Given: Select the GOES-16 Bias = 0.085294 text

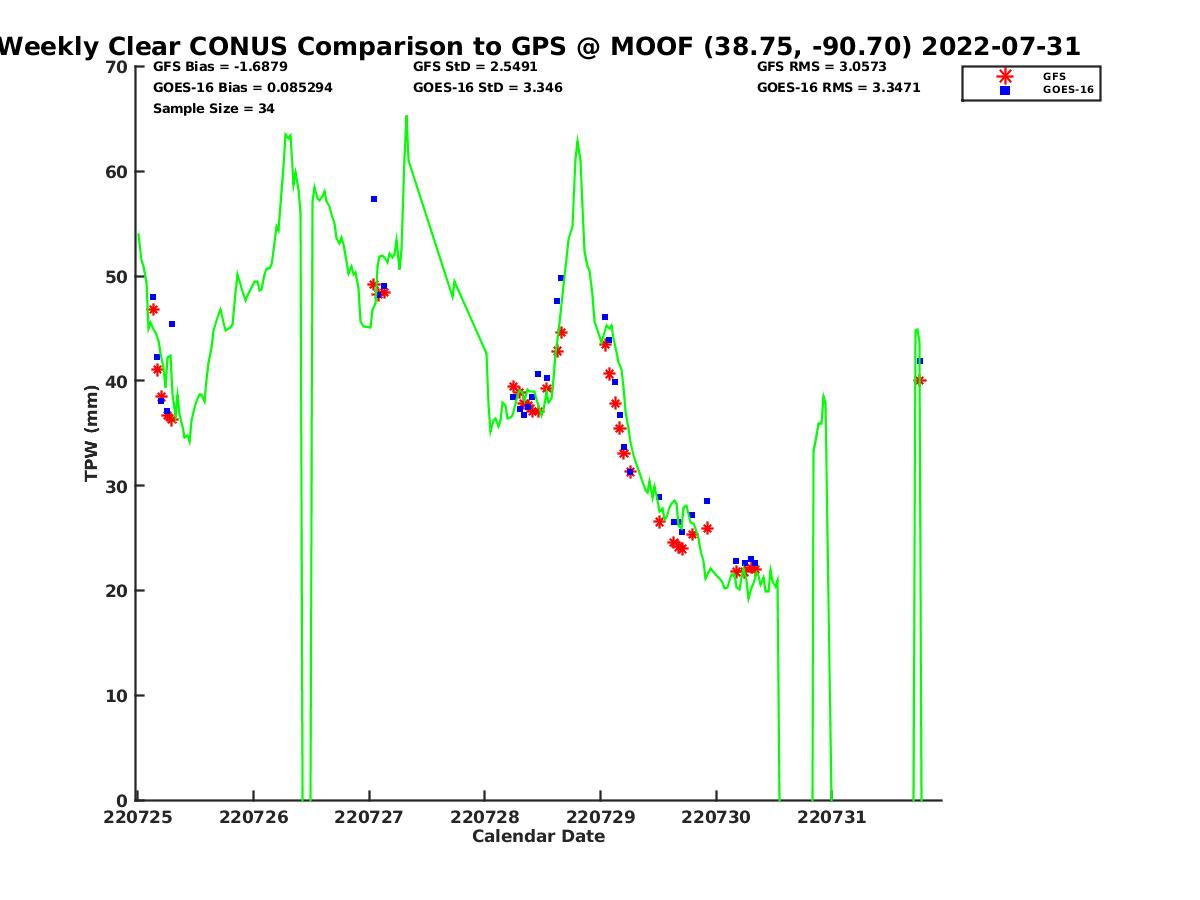Looking at the screenshot, I should tap(242, 88).
